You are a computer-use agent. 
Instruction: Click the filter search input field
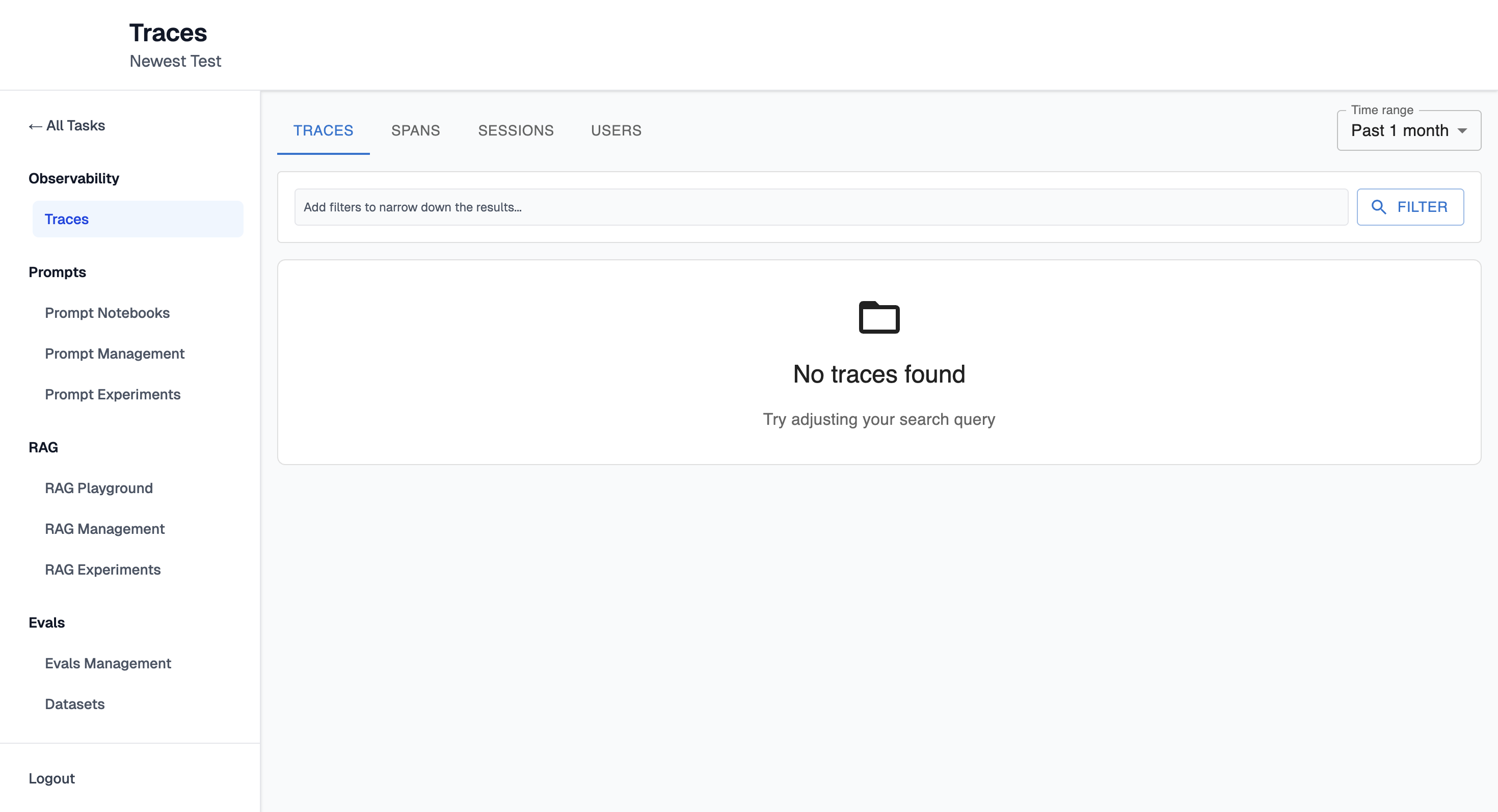tap(820, 207)
